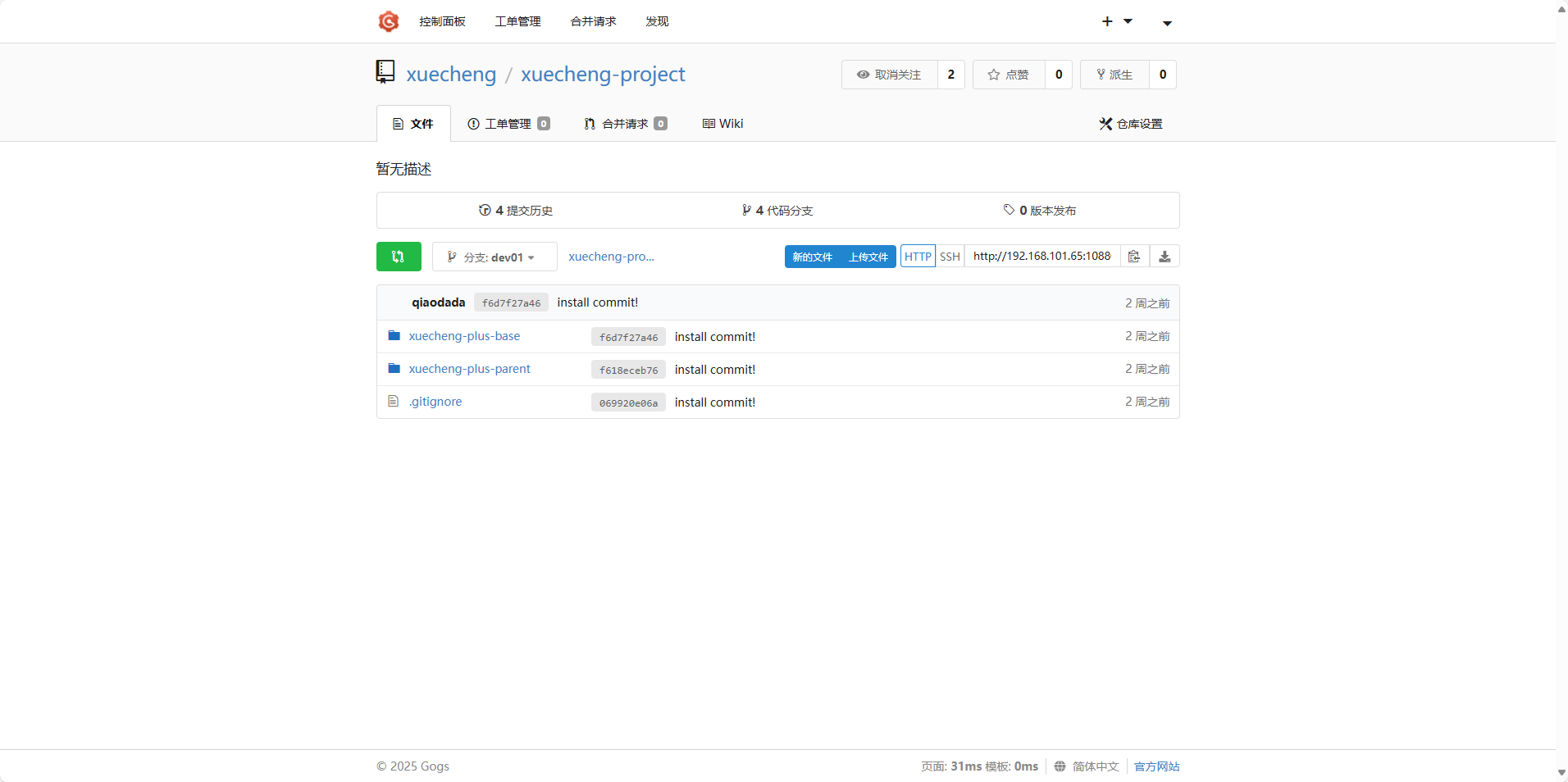Switch to the Wiki tab
The width and height of the screenshot is (1568, 782).
click(722, 124)
